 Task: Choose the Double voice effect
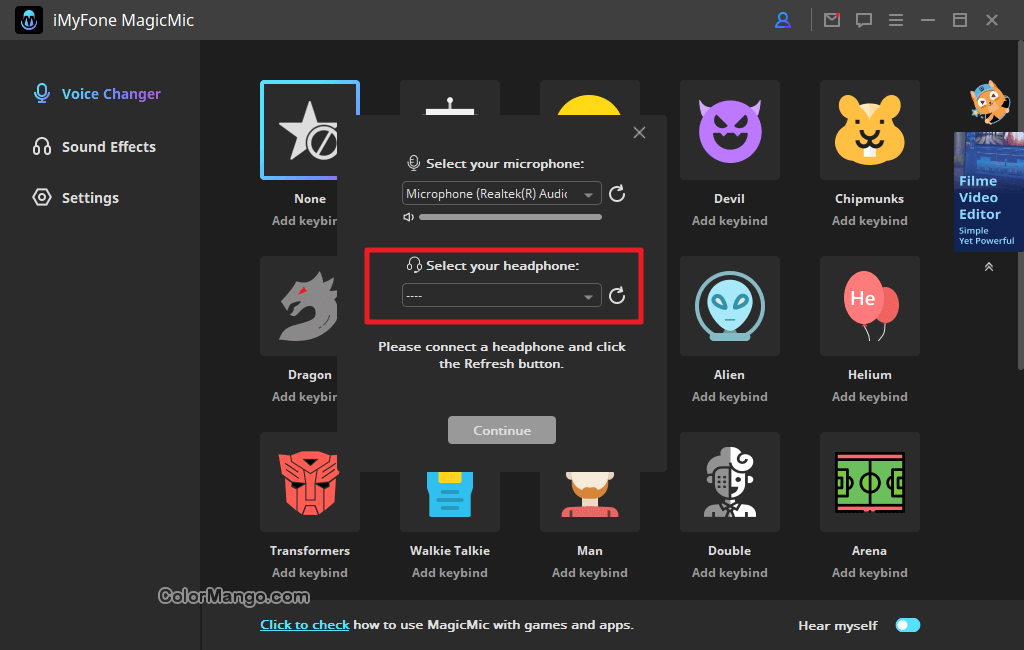click(x=729, y=482)
